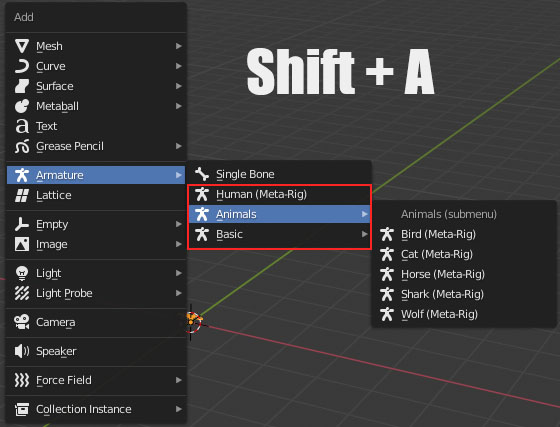Click the Force Field waves icon
This screenshot has width=560, height=427.
click(x=22, y=380)
